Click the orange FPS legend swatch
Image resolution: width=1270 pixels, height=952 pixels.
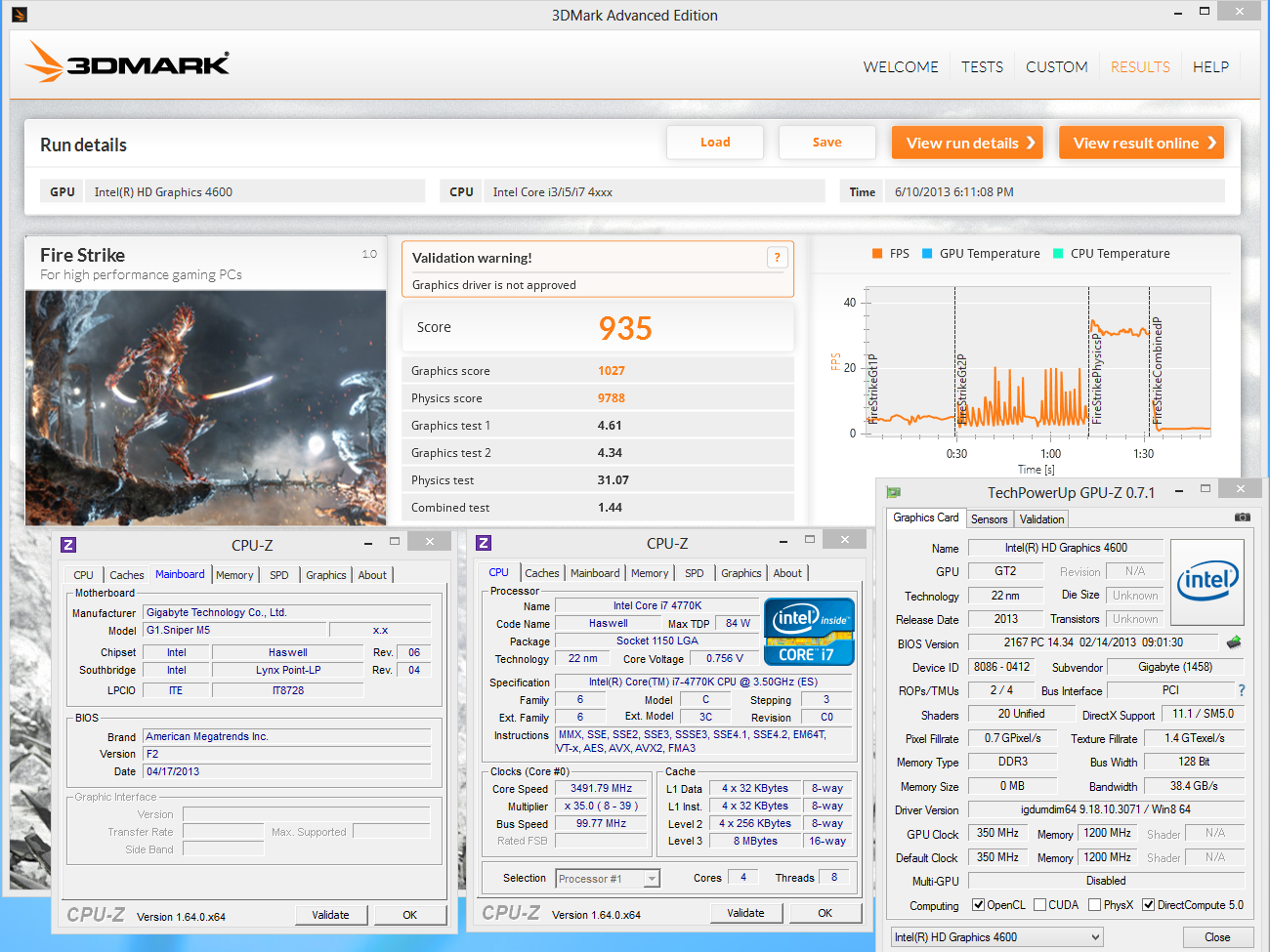[877, 253]
